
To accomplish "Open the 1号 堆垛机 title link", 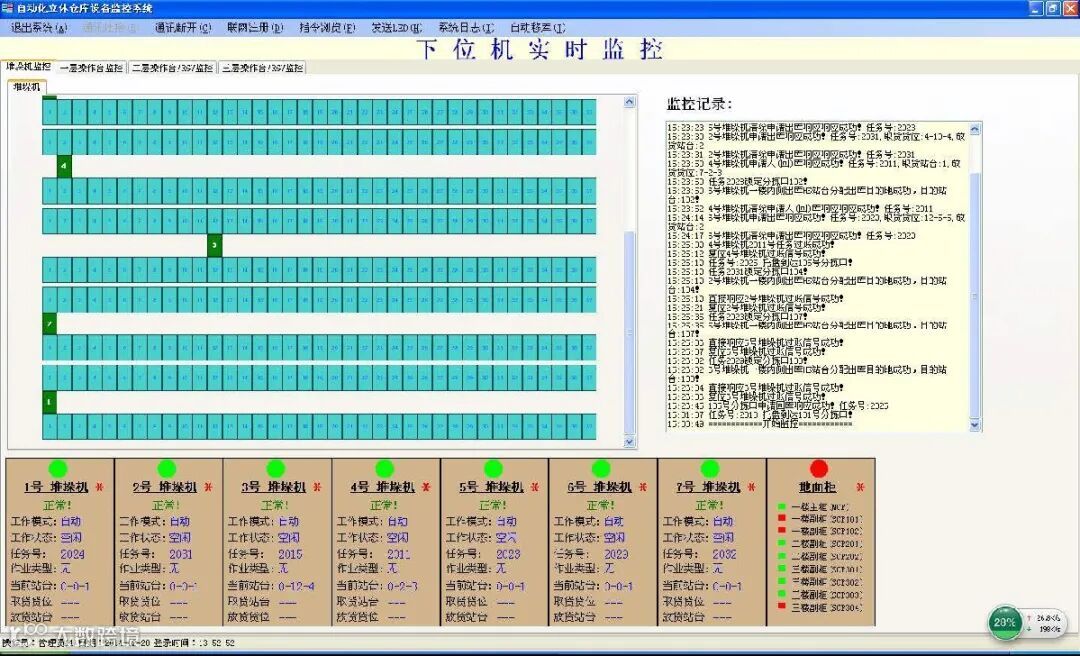I will pos(56,487).
